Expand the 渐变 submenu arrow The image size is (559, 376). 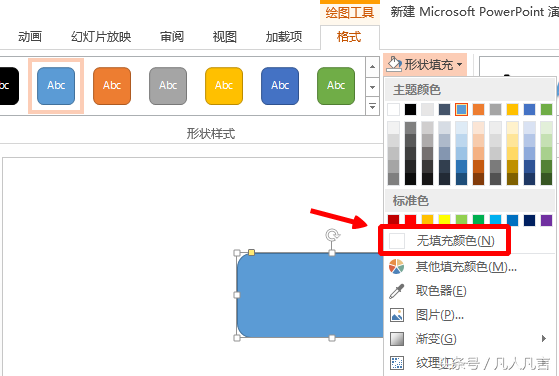[544, 339]
